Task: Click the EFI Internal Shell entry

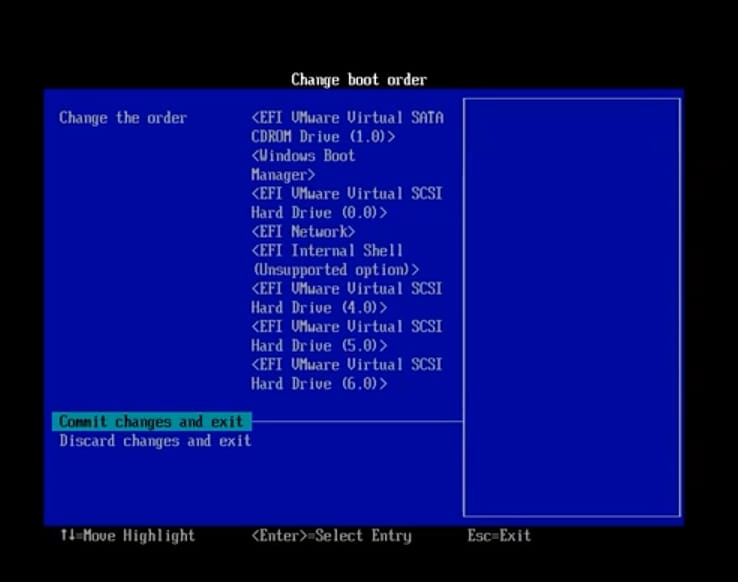Action: [335, 260]
